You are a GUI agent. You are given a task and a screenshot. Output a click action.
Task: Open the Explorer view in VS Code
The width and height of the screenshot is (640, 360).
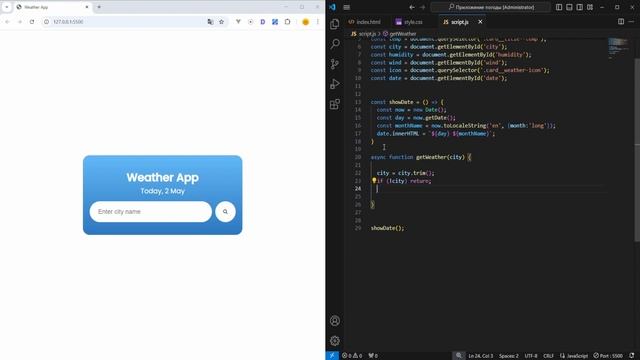click(335, 24)
